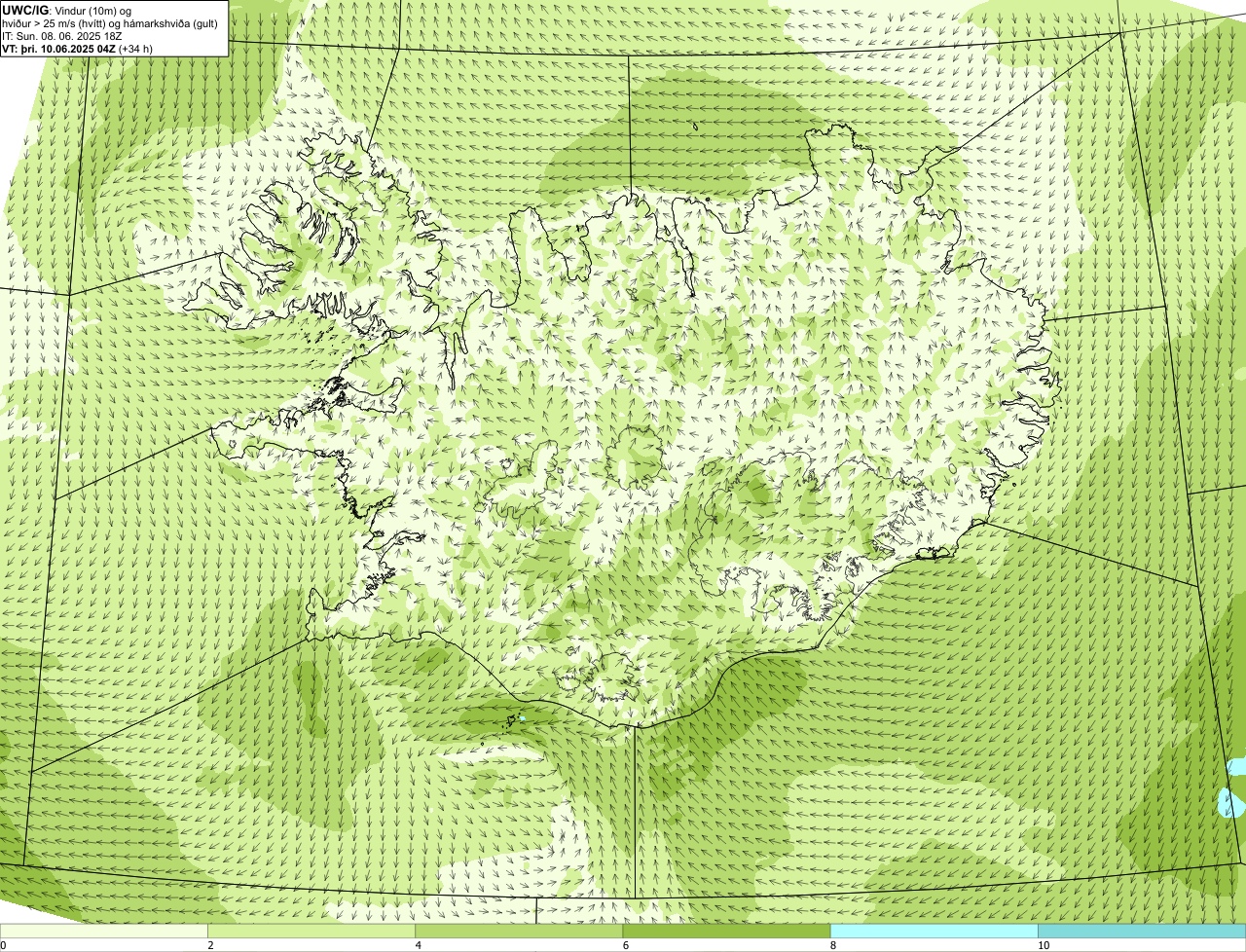Click the legend label '8'
Screen dimensions: 1246x952
tap(832, 945)
